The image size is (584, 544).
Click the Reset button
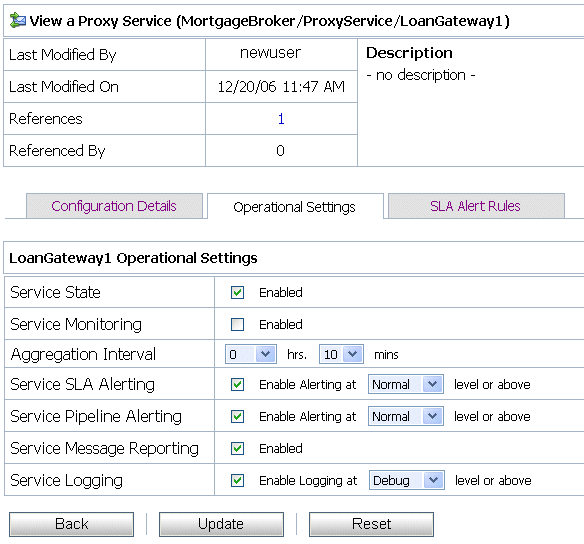click(371, 524)
